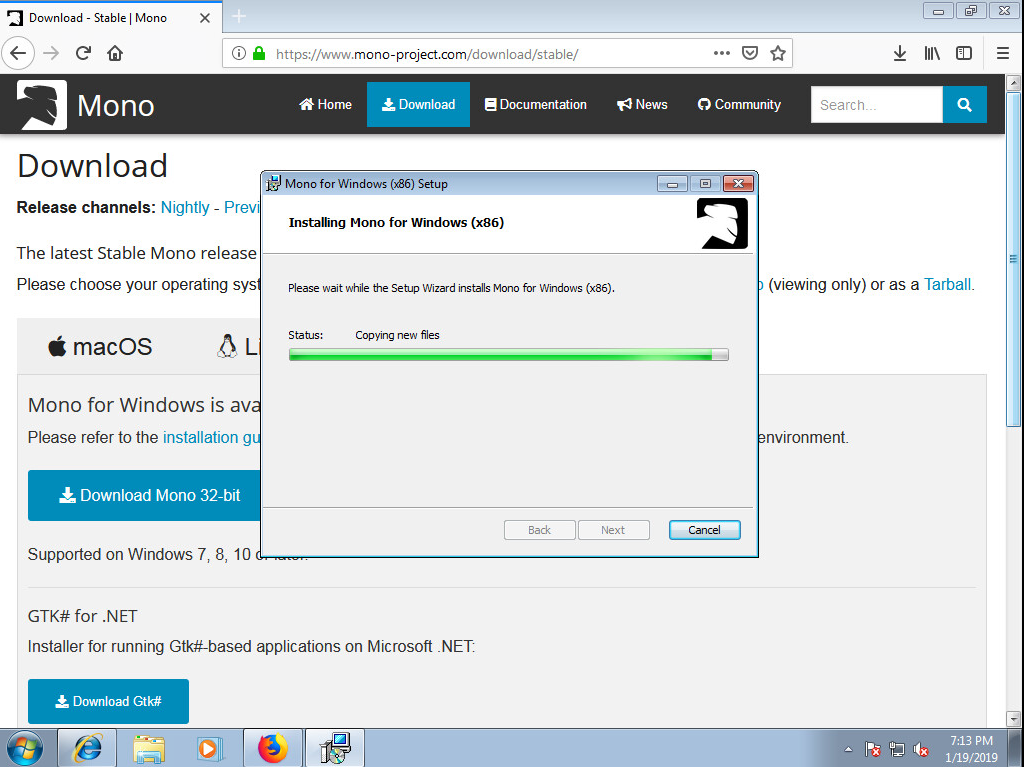Open the Home nav item
The image size is (1024, 767).
(325, 105)
